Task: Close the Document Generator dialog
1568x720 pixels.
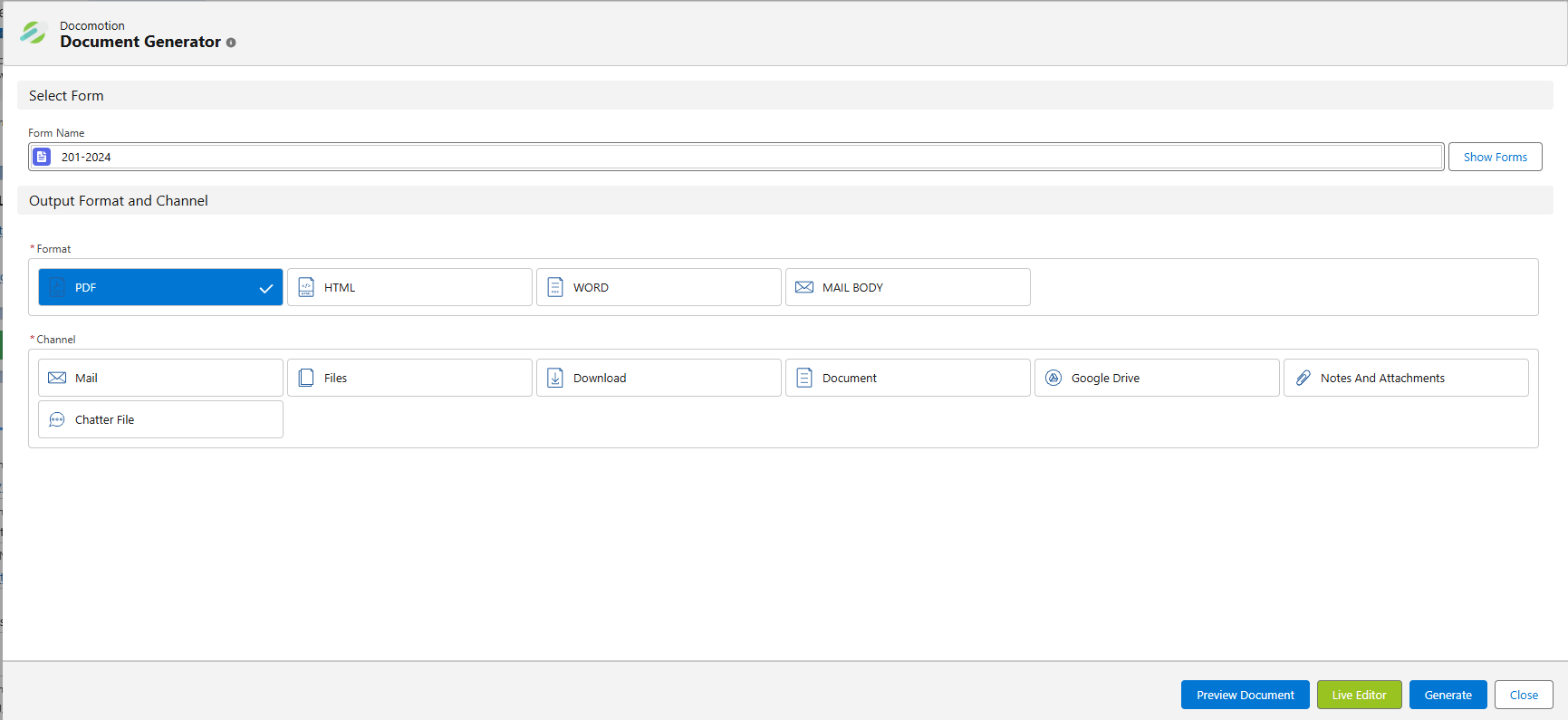Action: click(x=1524, y=695)
